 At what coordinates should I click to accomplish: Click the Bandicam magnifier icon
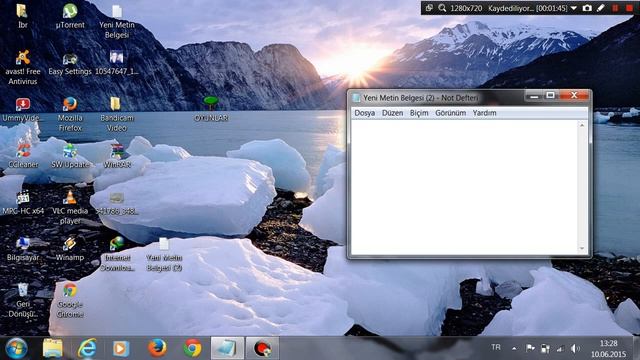coord(442,8)
